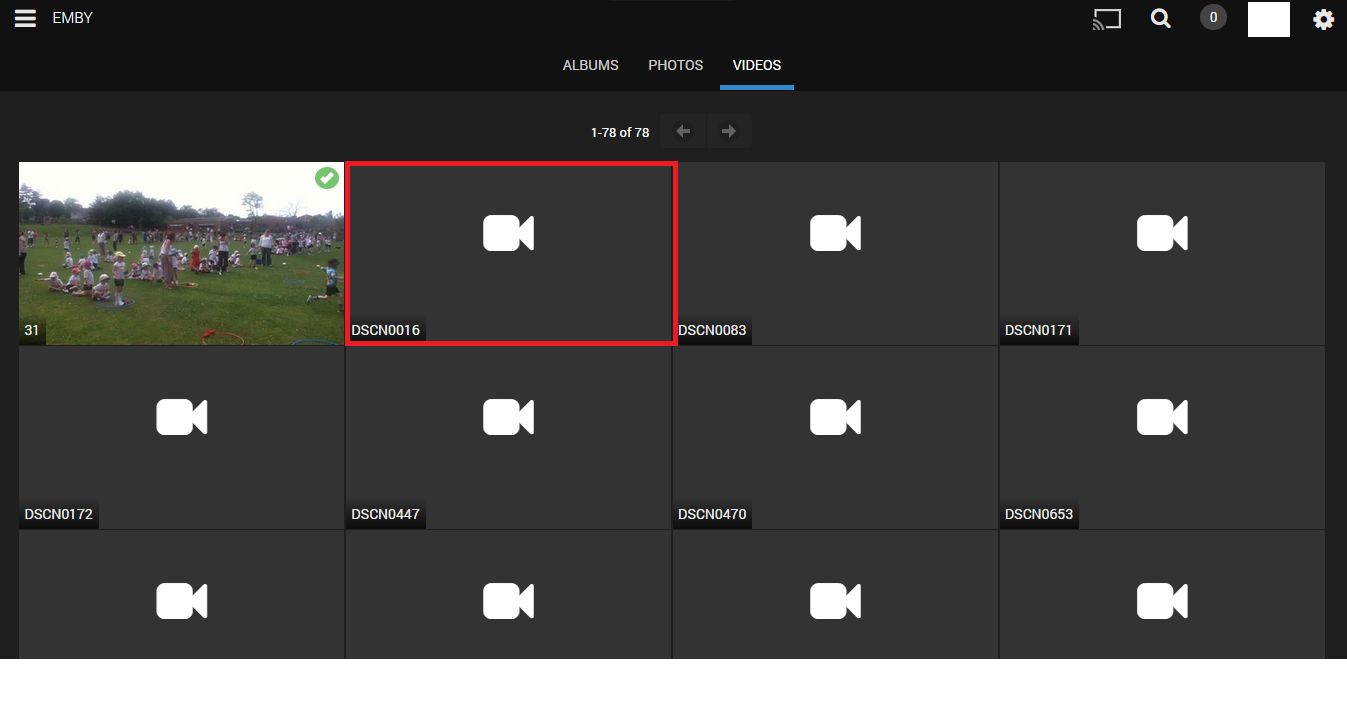
Task: Click the EMBY logo text
Action: click(72, 17)
